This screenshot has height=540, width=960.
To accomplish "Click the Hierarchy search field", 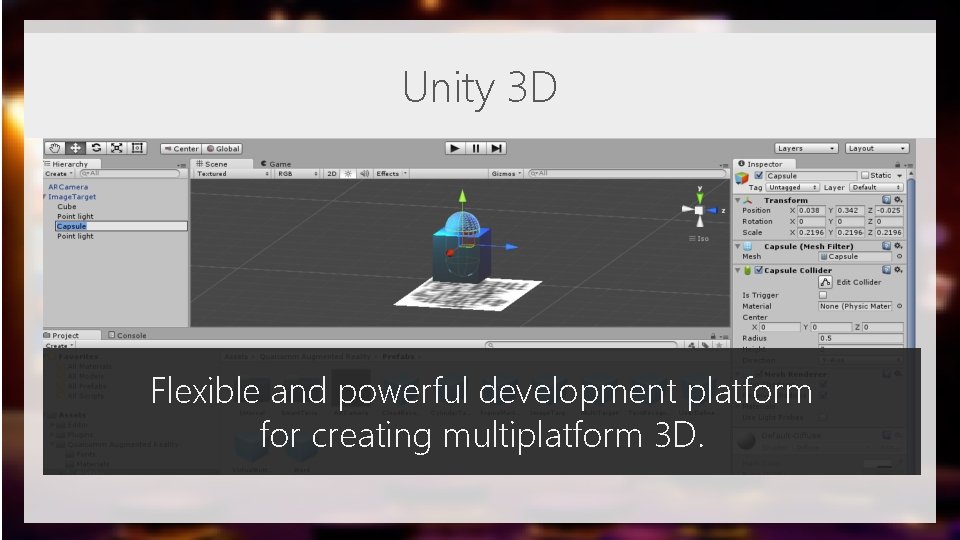I will pyautogui.click(x=130, y=174).
